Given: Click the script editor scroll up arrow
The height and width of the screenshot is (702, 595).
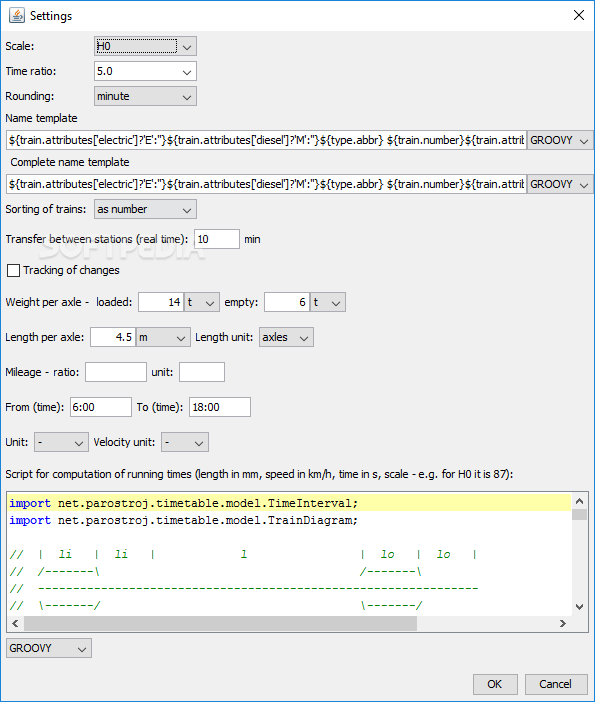Looking at the screenshot, I should pyautogui.click(x=579, y=501).
